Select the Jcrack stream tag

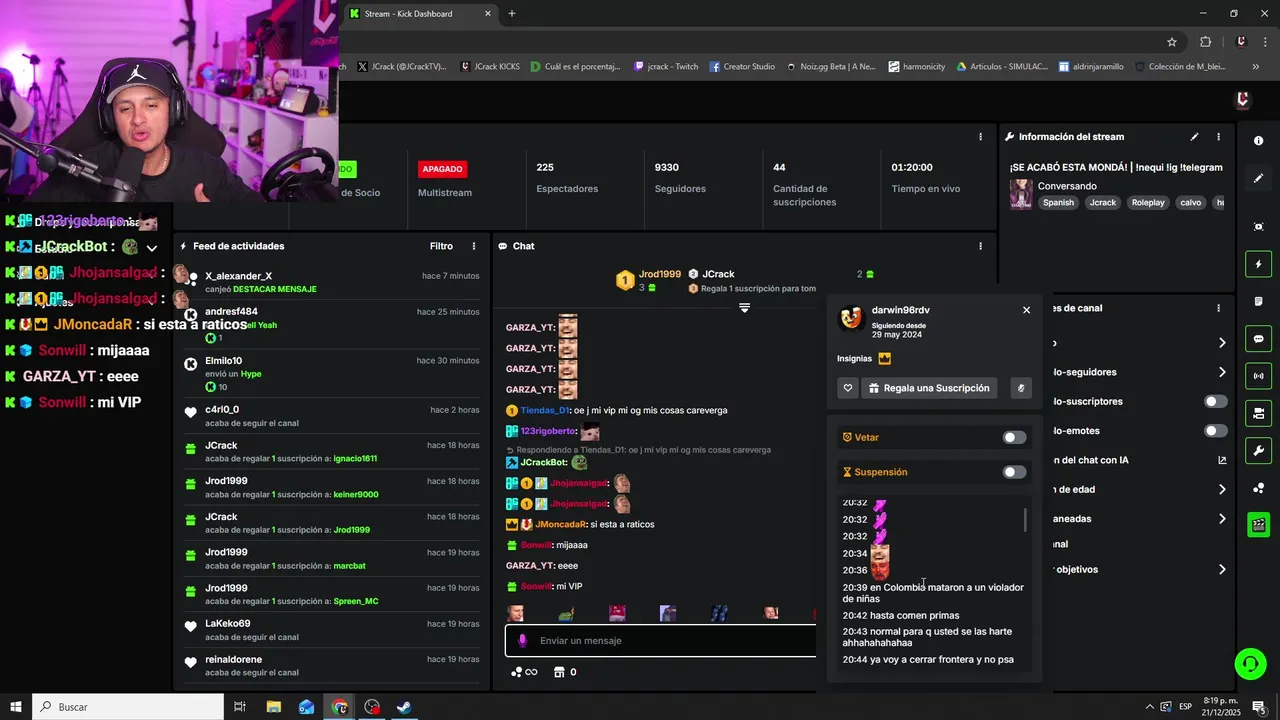(1102, 202)
